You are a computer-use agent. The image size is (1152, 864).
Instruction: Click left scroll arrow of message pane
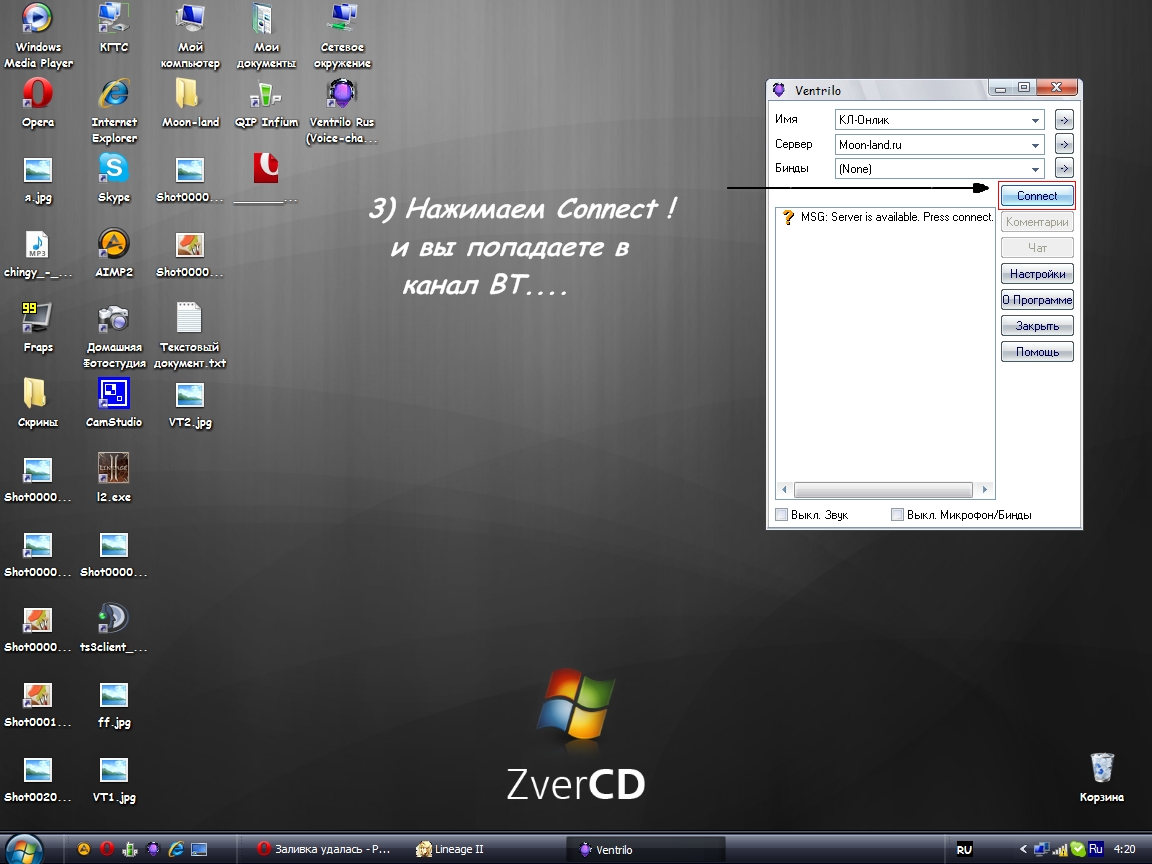click(785, 489)
